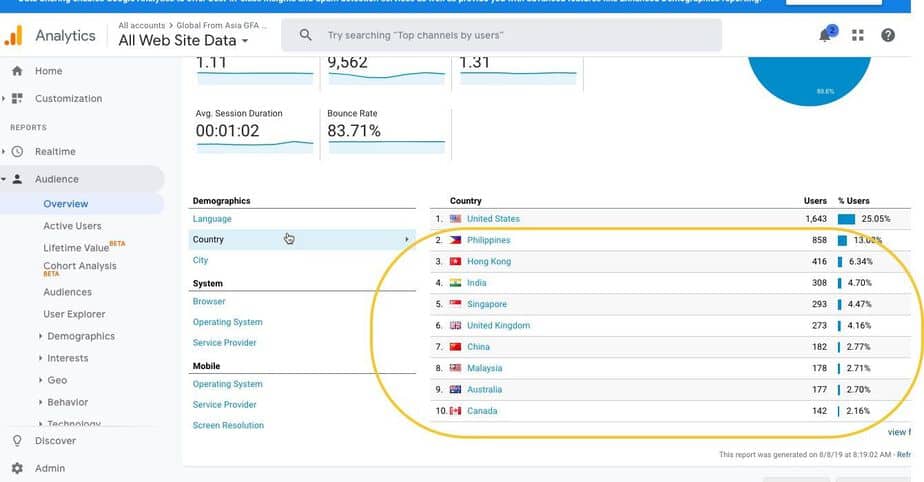Viewport: 924px width, 482px height.
Task: Open the Philippines country link
Action: click(488, 240)
